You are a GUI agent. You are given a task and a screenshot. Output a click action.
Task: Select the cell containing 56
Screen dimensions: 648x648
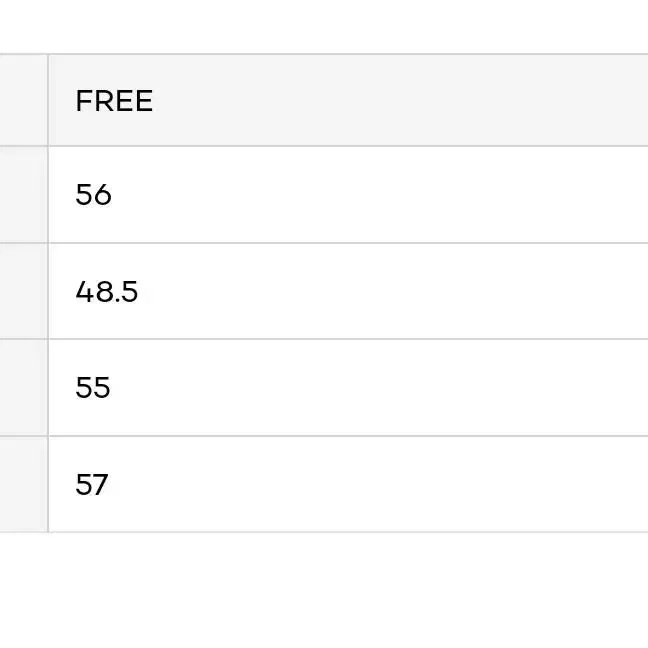pos(348,195)
